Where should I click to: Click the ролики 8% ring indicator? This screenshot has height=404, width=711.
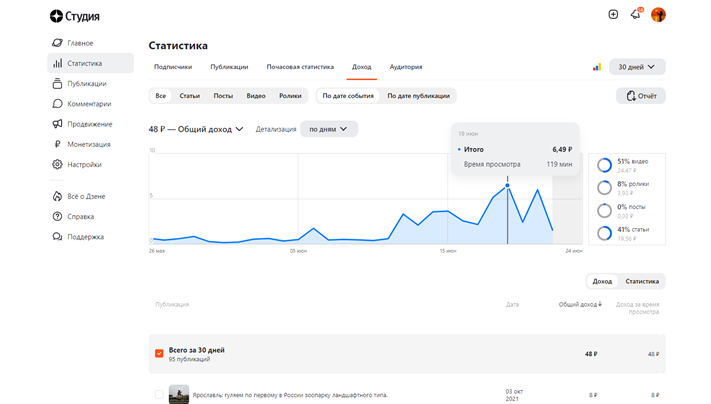click(x=604, y=188)
